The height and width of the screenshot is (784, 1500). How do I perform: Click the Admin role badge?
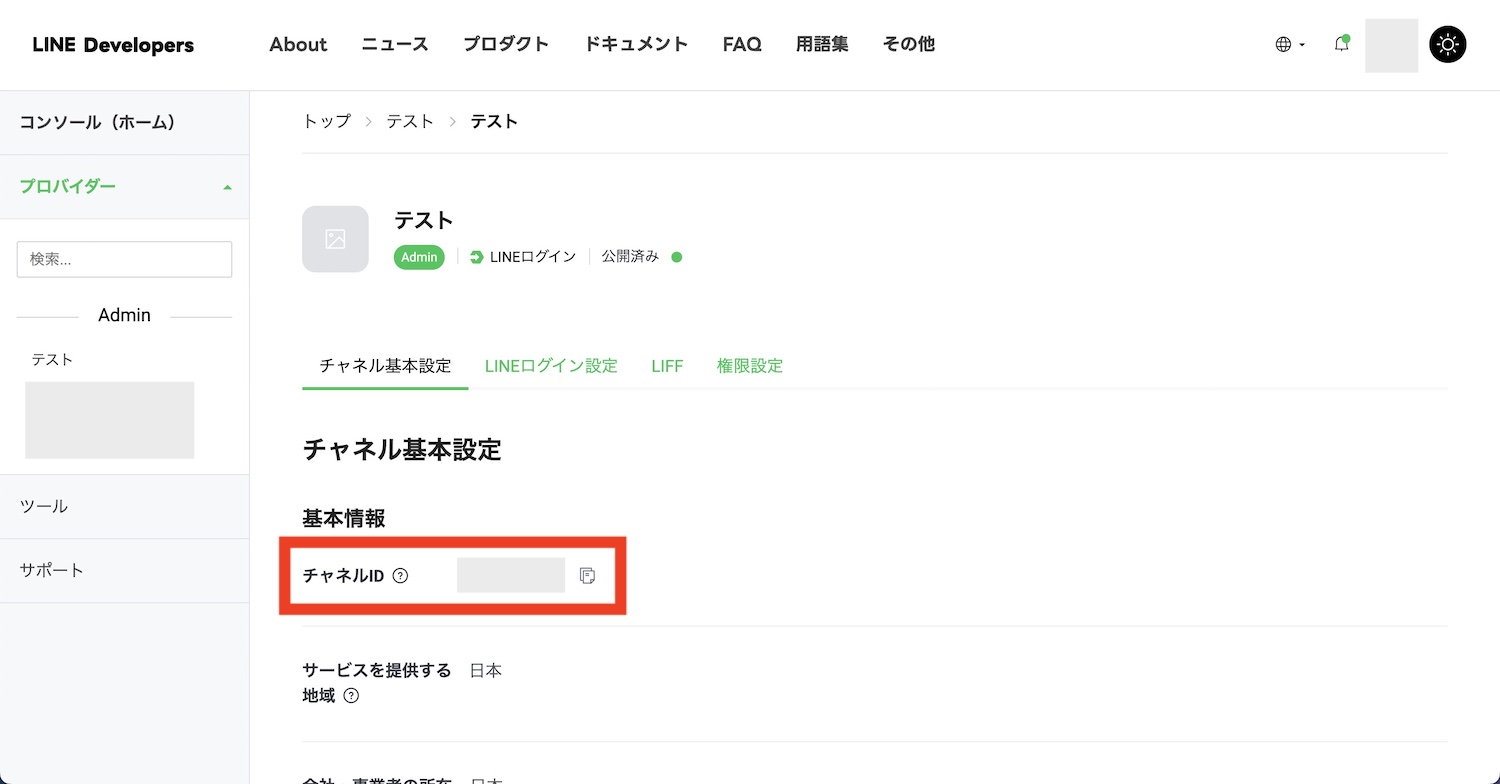(419, 257)
